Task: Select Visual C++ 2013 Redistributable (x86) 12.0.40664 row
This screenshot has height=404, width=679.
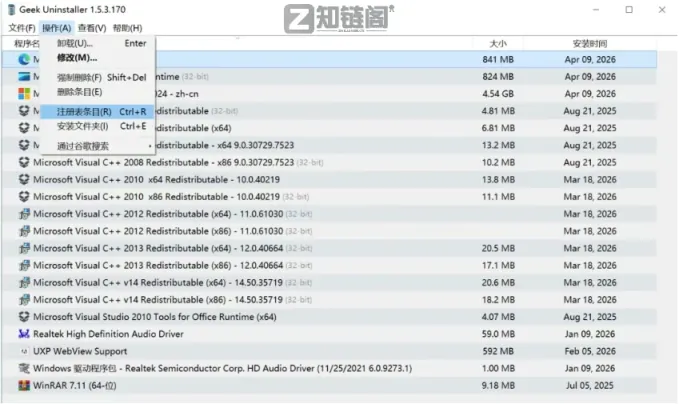Action: coord(330,265)
